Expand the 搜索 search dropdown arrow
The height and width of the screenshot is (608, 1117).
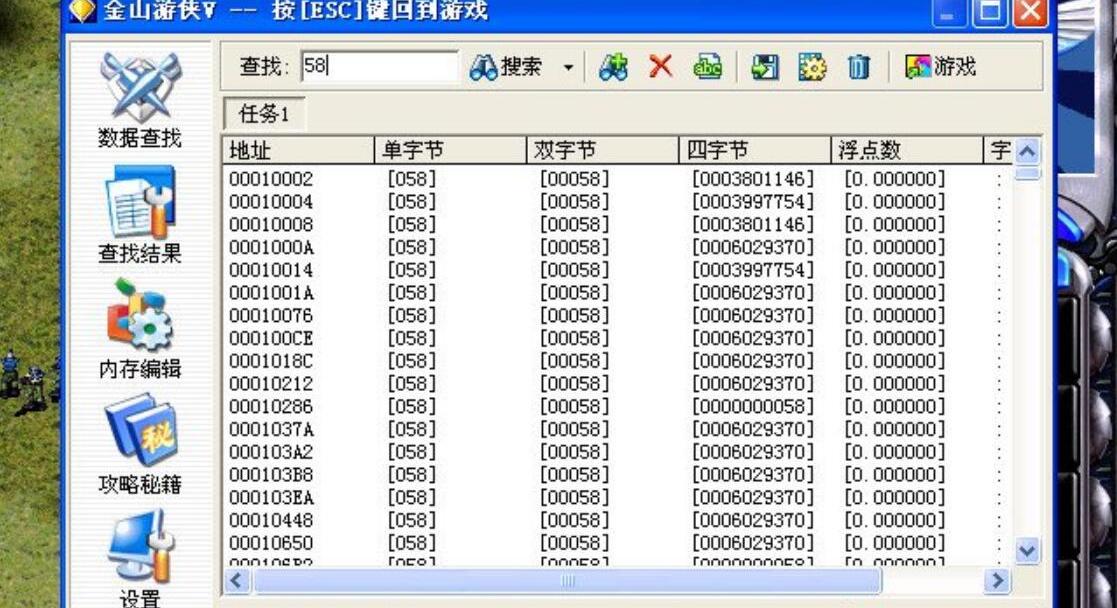click(570, 65)
